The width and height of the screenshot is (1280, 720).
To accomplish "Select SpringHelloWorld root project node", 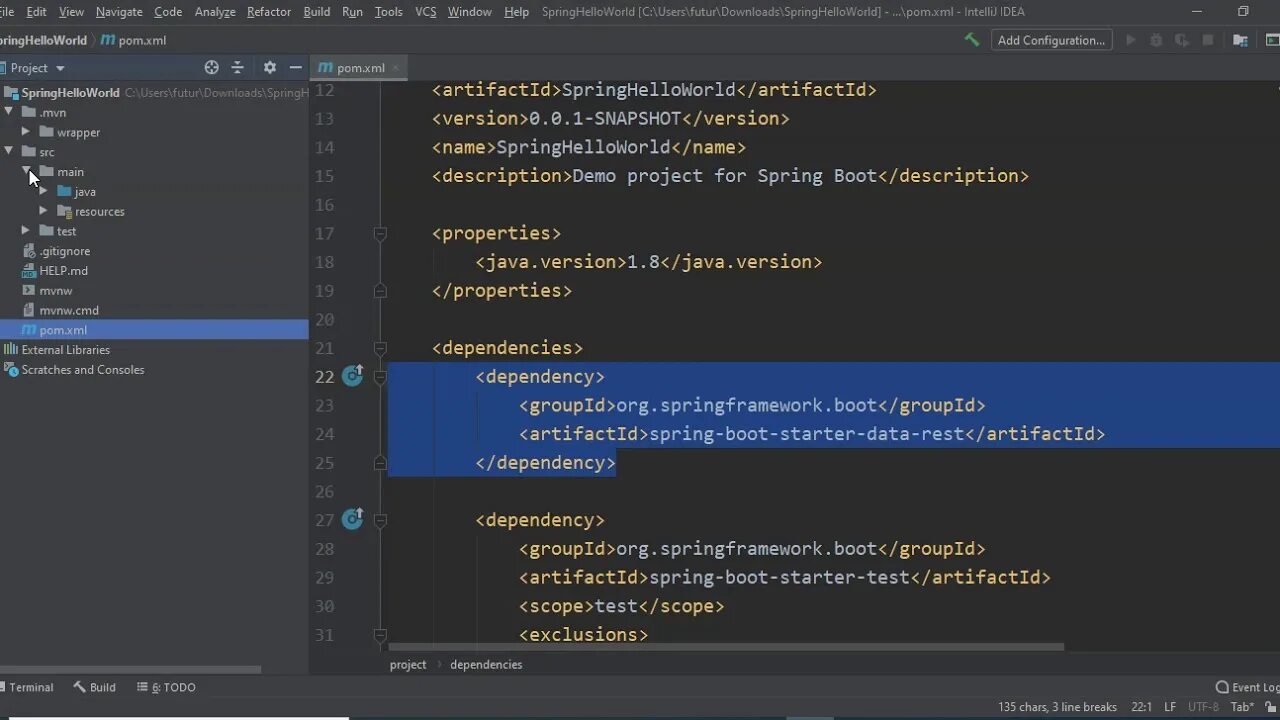I will tap(70, 93).
